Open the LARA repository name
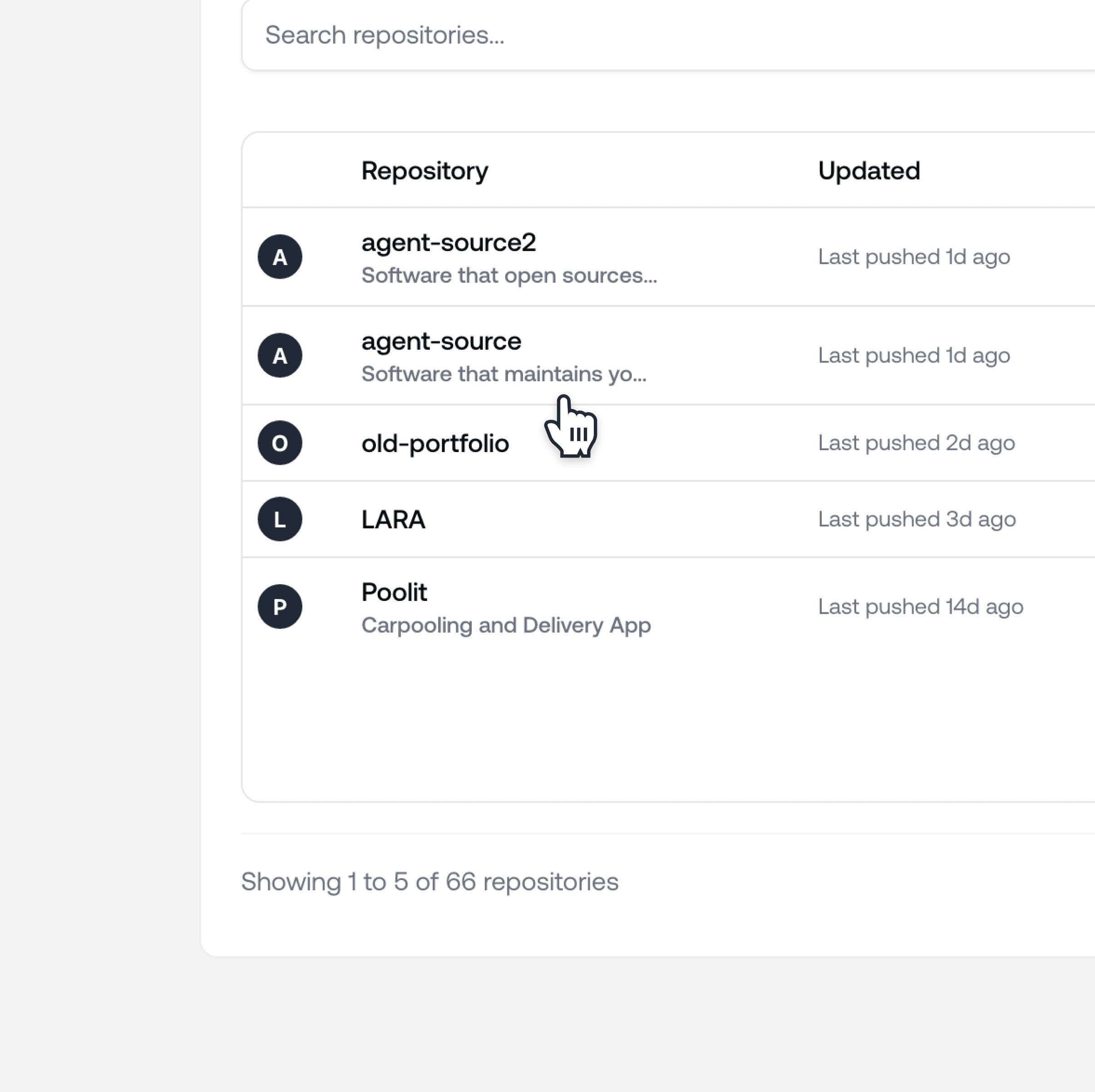1095x1092 pixels. 393,519
